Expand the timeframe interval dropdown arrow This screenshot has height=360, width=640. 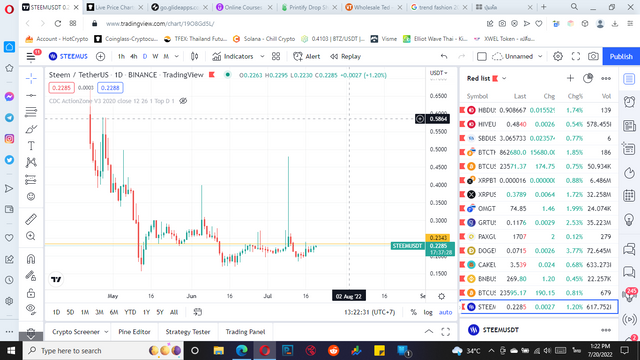[177, 56]
